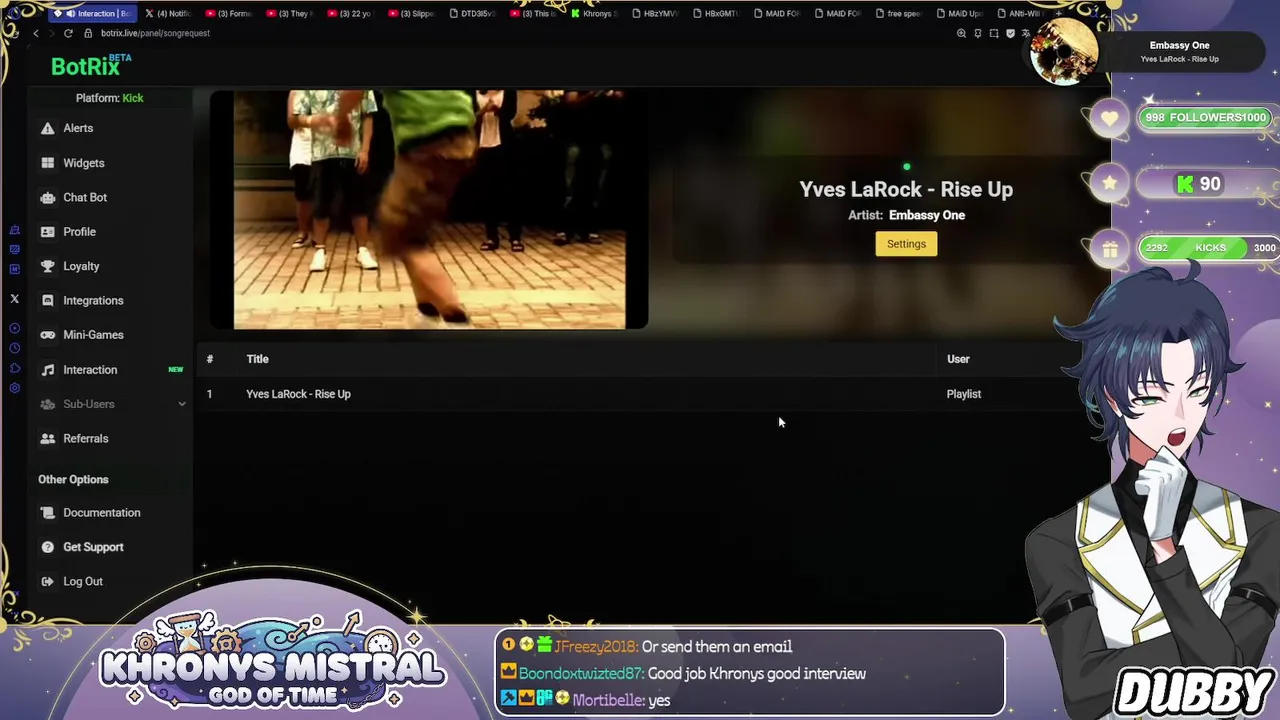Click the playing music video thumbnail

(429, 209)
